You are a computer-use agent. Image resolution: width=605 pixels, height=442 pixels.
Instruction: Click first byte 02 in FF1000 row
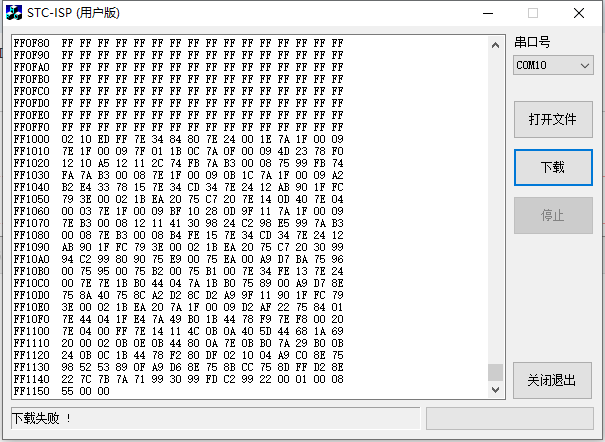pyautogui.click(x=67, y=139)
